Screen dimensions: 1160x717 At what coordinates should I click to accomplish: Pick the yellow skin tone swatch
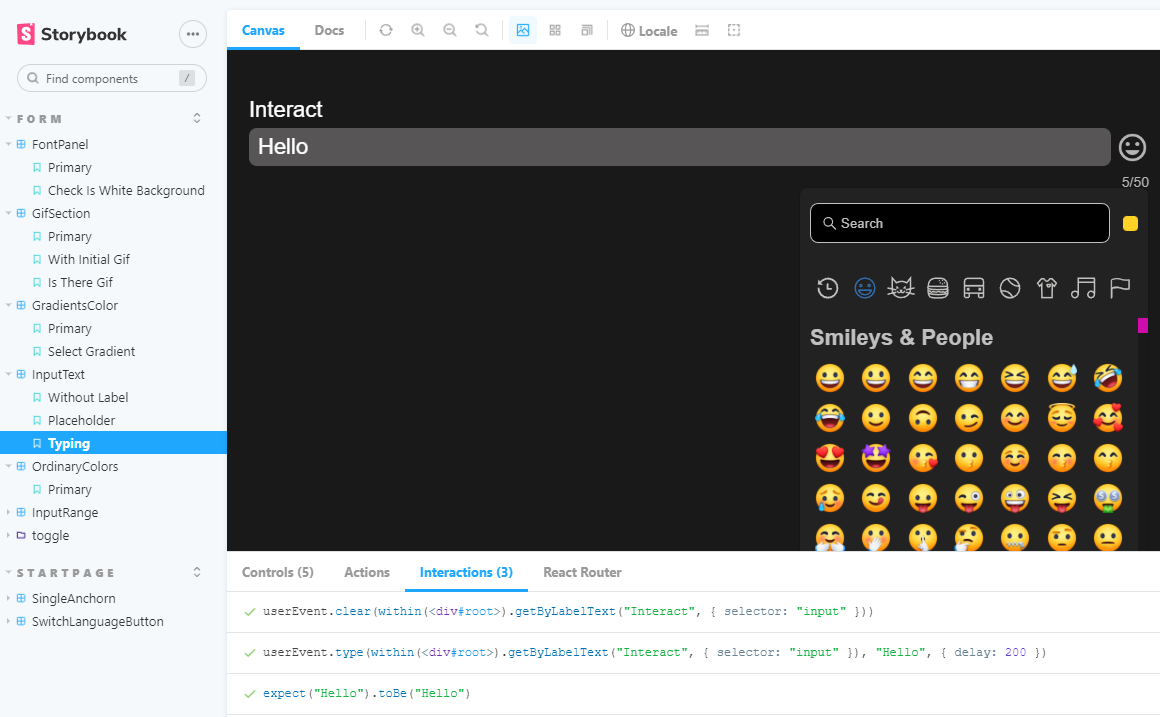click(1130, 223)
